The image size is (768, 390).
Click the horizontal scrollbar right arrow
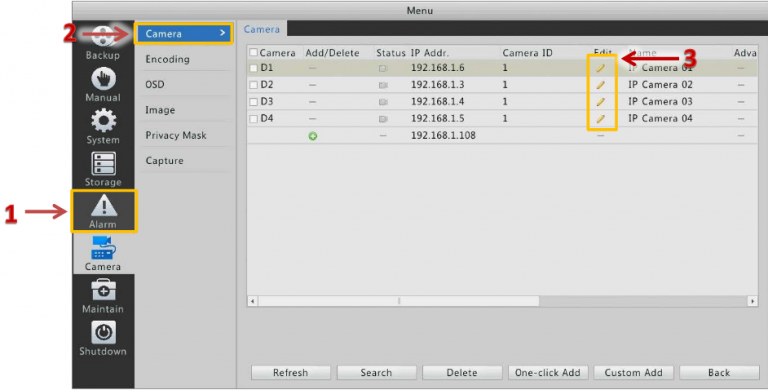pos(753,301)
